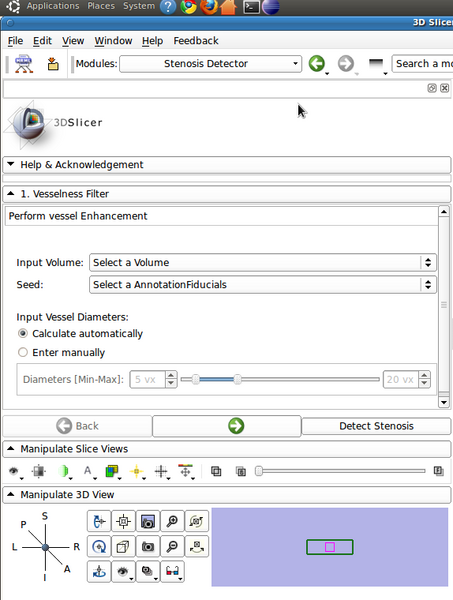The width and height of the screenshot is (453, 600).
Task: Open the Help menu
Action: [x=152, y=41]
